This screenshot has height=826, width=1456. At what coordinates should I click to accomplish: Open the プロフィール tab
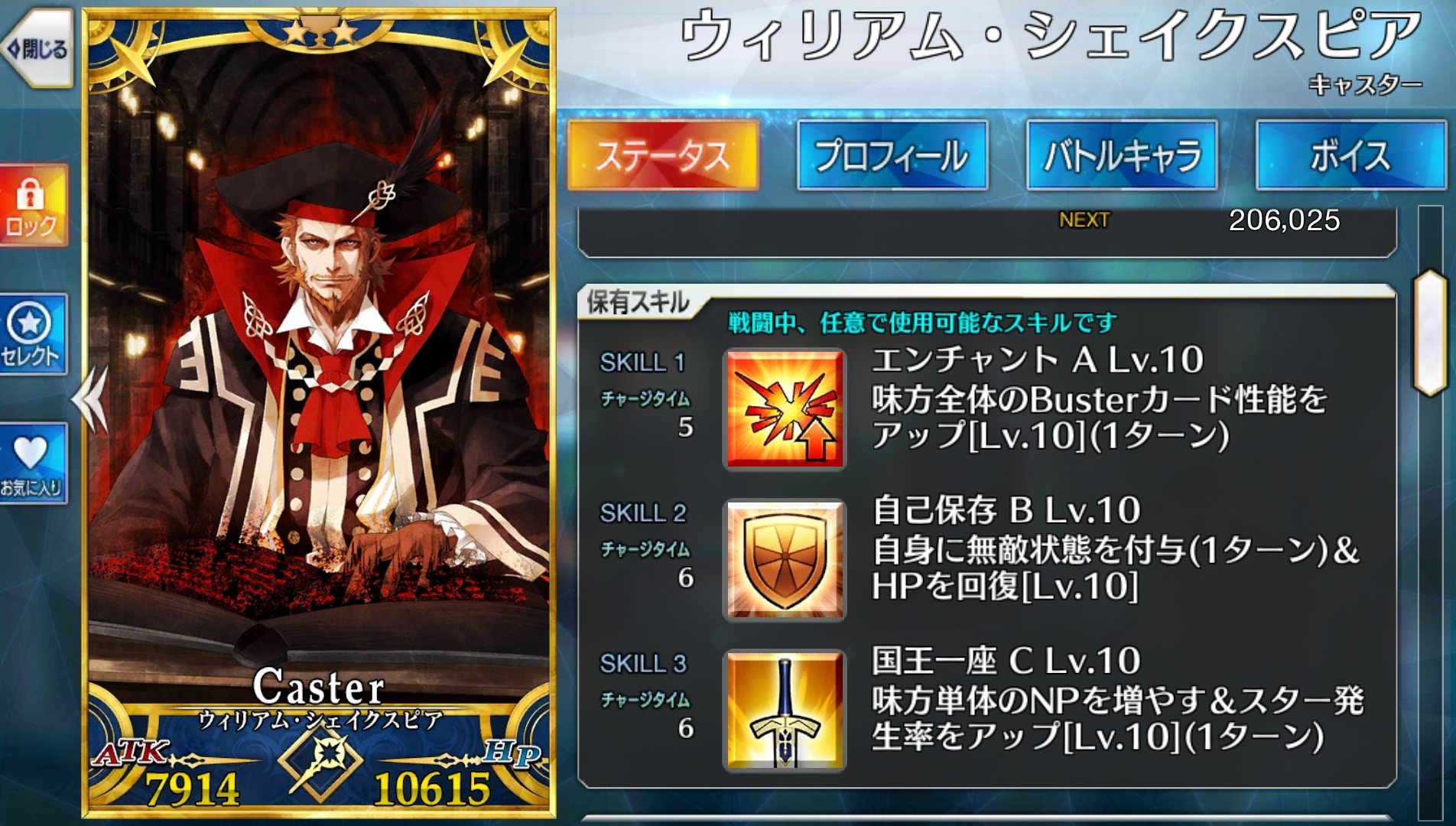(892, 155)
